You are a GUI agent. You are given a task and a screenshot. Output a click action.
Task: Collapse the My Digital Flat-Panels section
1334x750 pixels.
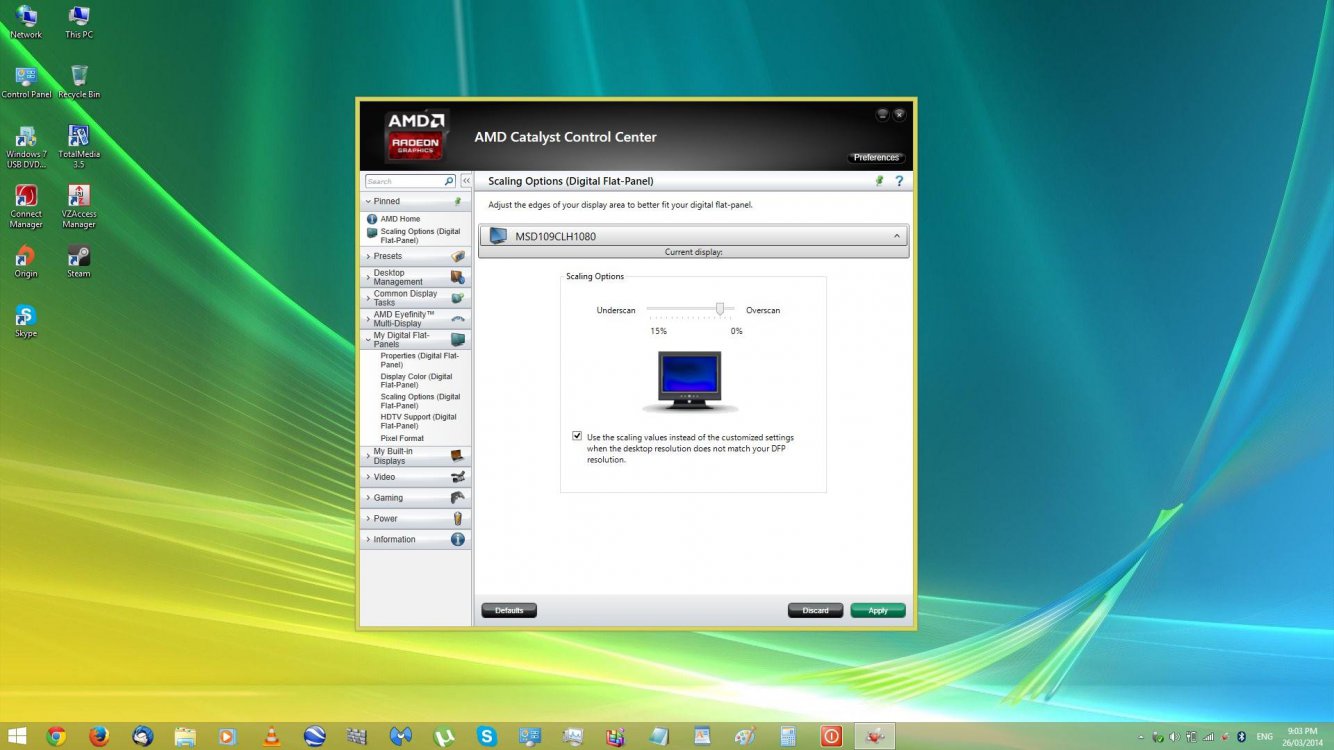(x=415, y=339)
